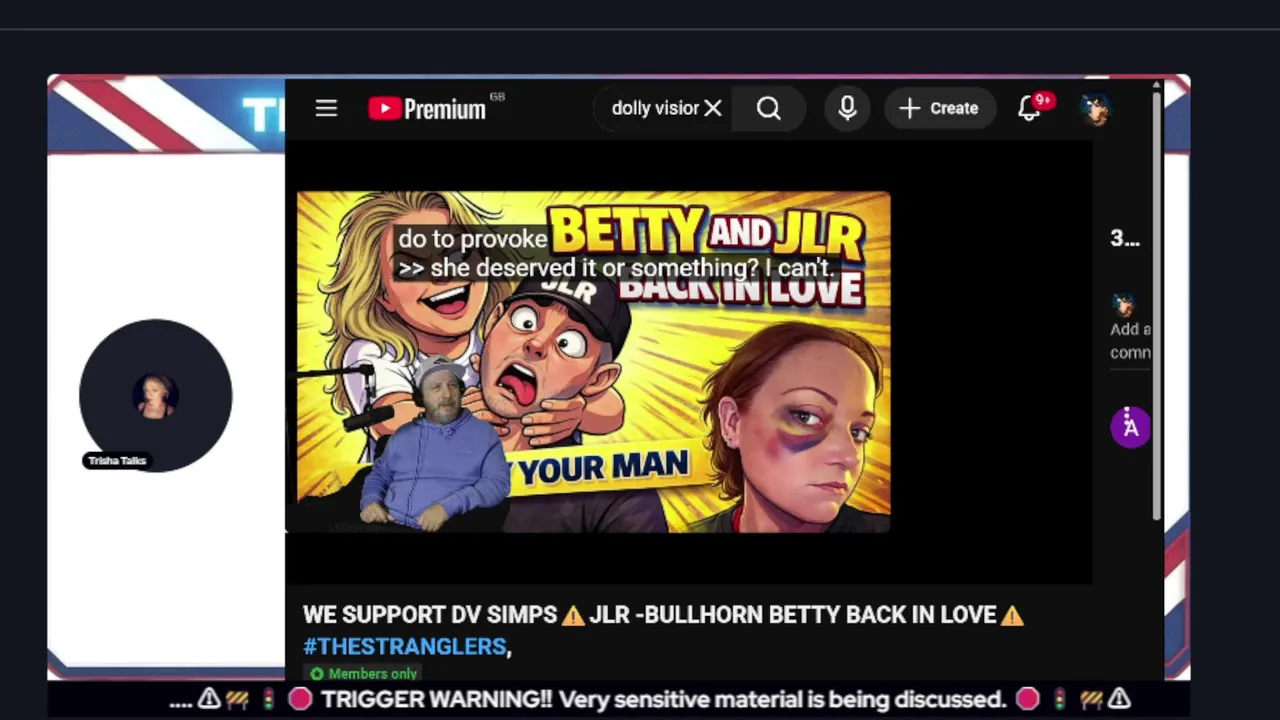Click the Trisha Talks circular avatar
The height and width of the screenshot is (720, 1280).
pos(155,396)
